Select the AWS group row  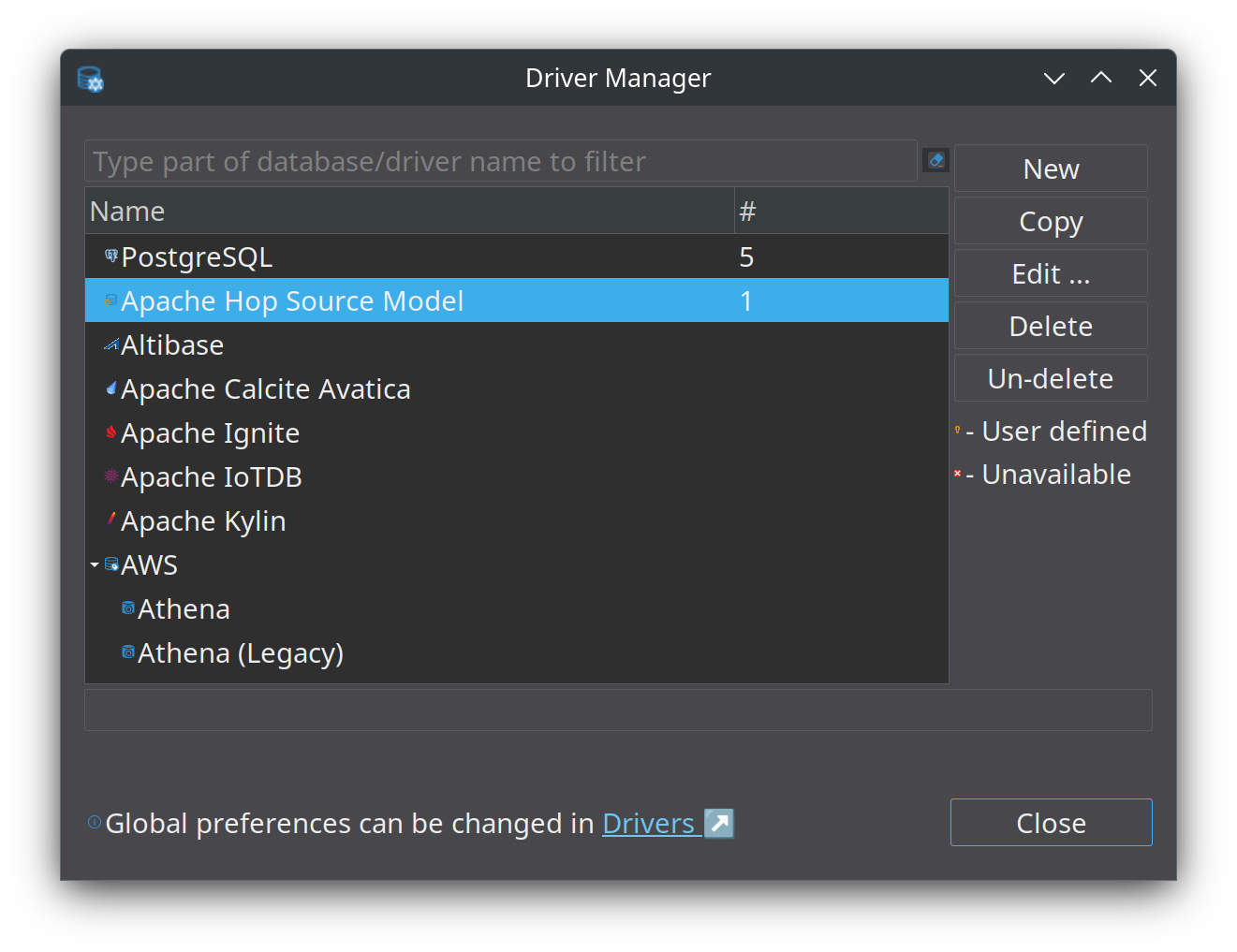[517, 564]
